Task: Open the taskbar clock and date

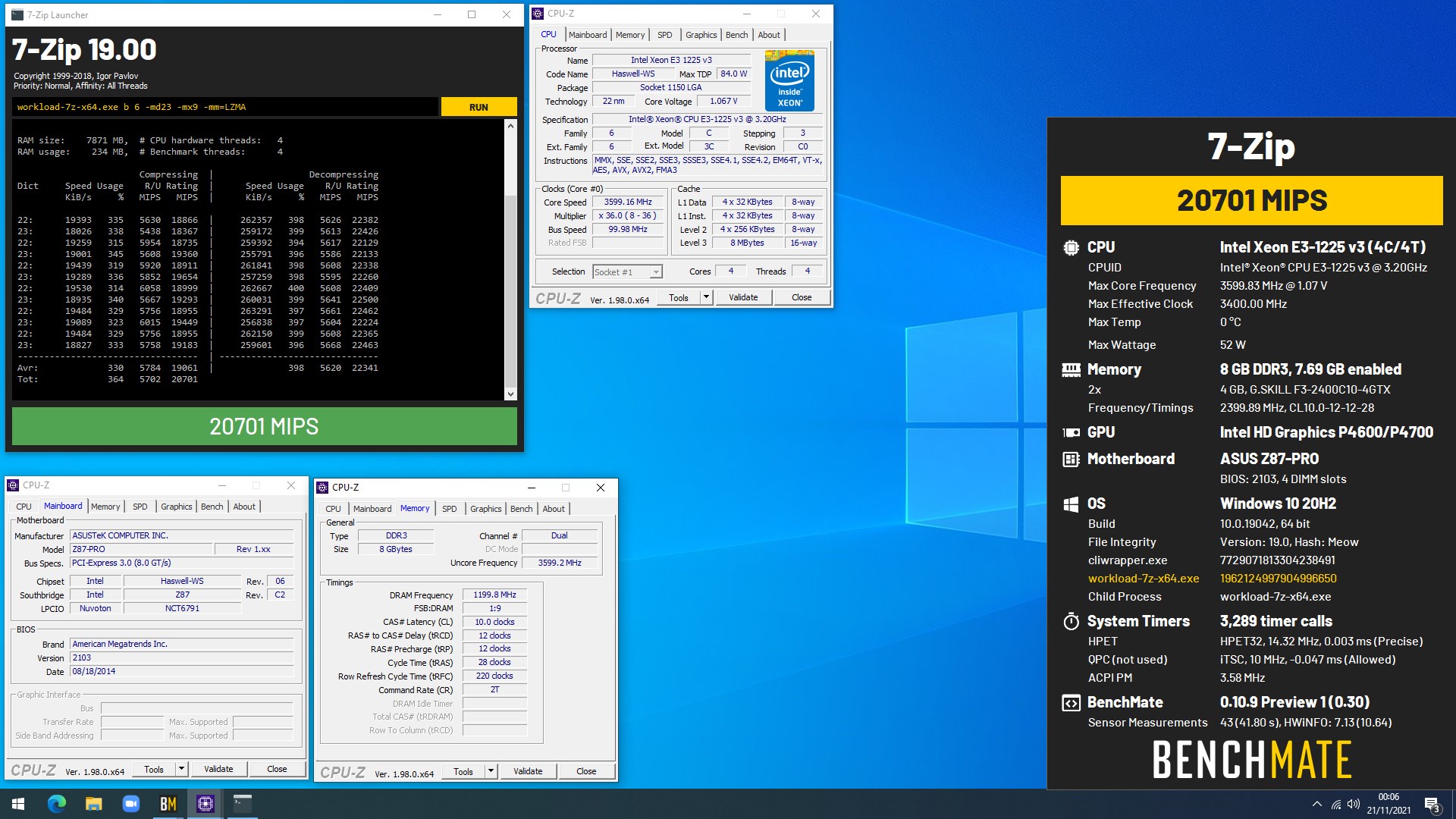Action: (x=1389, y=804)
